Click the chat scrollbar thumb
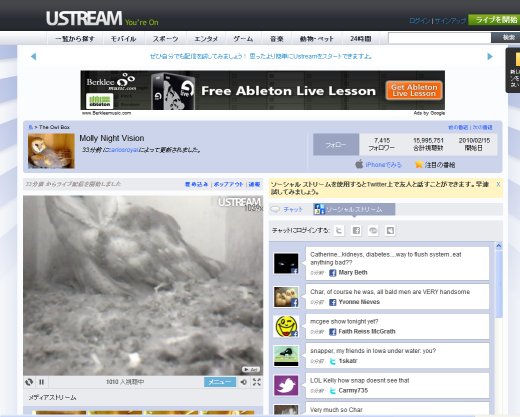Image resolution: width=520 pixels, height=417 pixels. [499, 284]
